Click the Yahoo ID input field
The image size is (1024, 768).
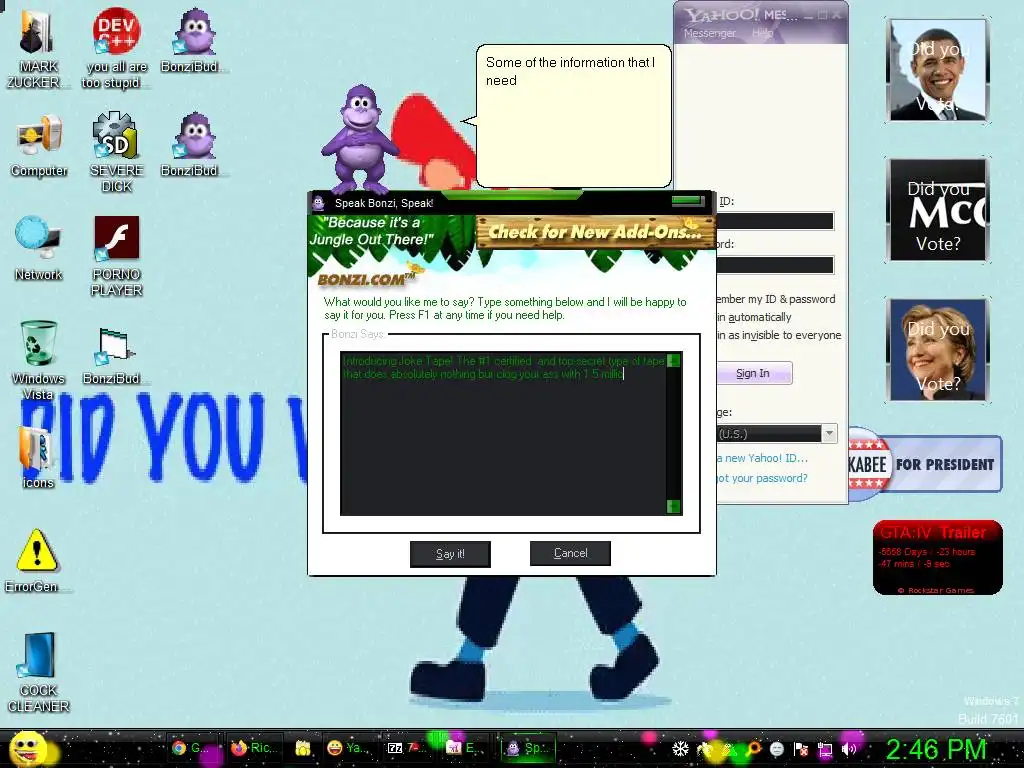775,221
